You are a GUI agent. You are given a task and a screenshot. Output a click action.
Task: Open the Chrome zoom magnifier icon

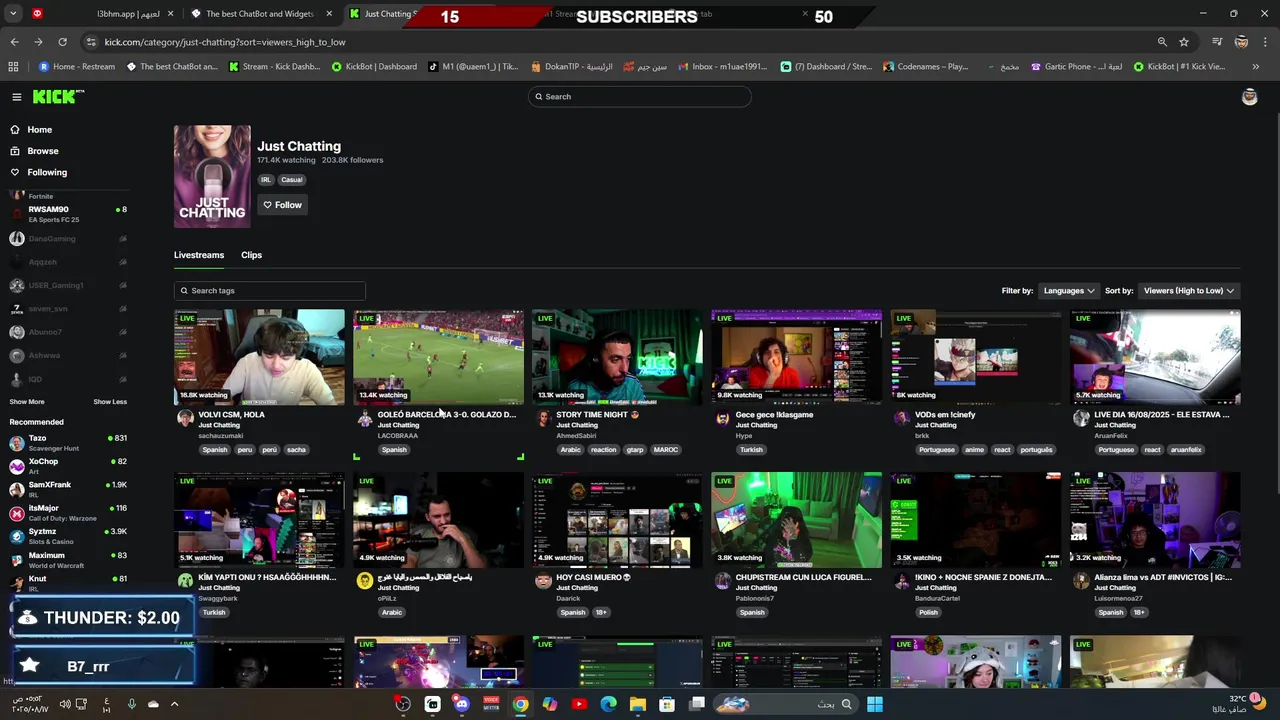pyautogui.click(x=1162, y=42)
